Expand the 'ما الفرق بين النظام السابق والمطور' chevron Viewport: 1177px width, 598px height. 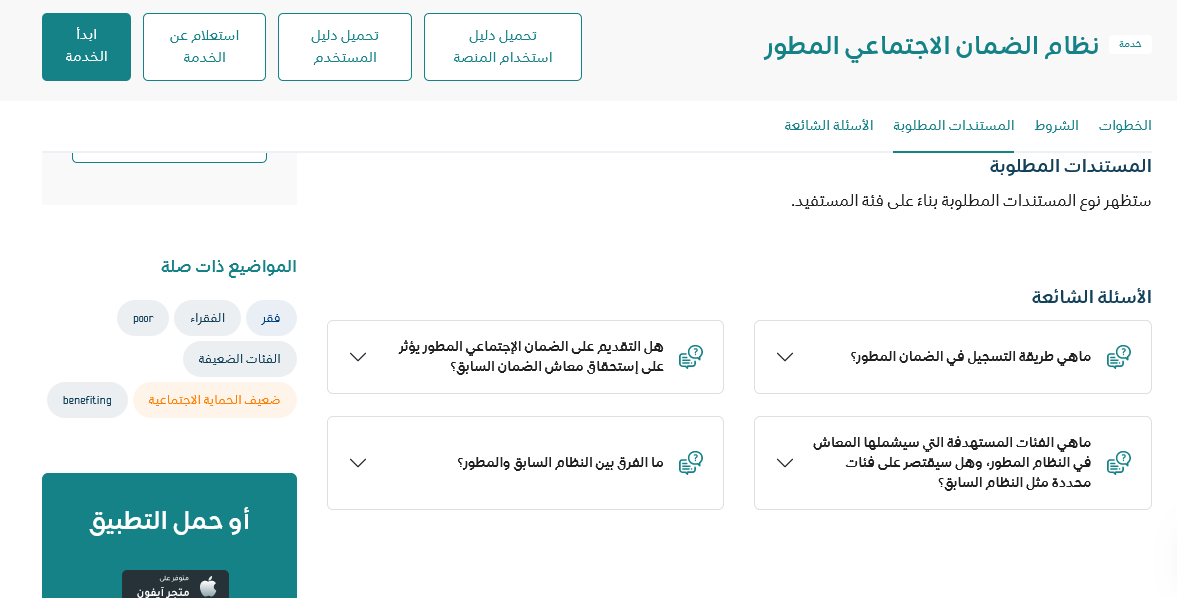point(358,462)
